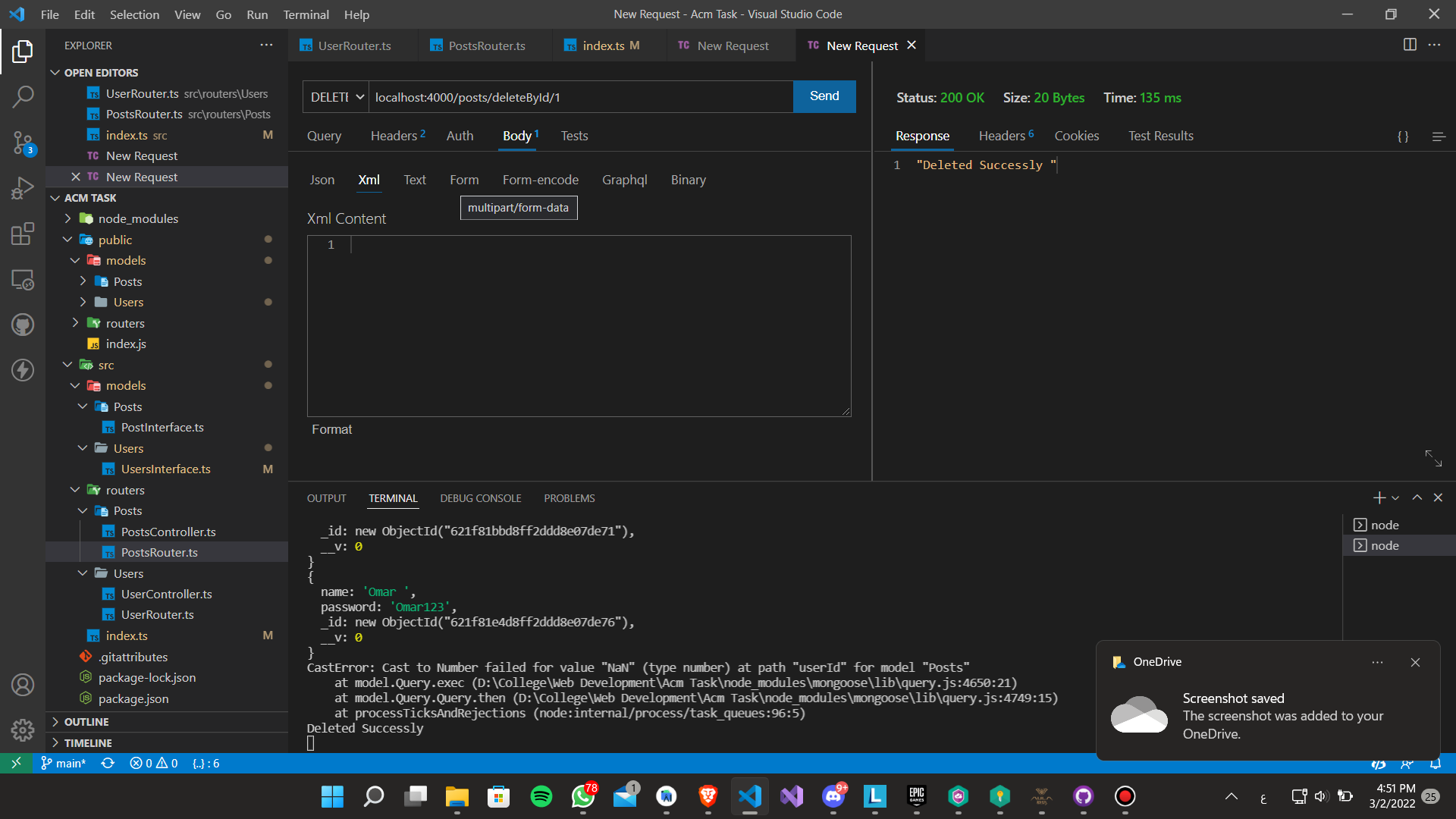Click the Accounts icon above settings

(x=23, y=684)
